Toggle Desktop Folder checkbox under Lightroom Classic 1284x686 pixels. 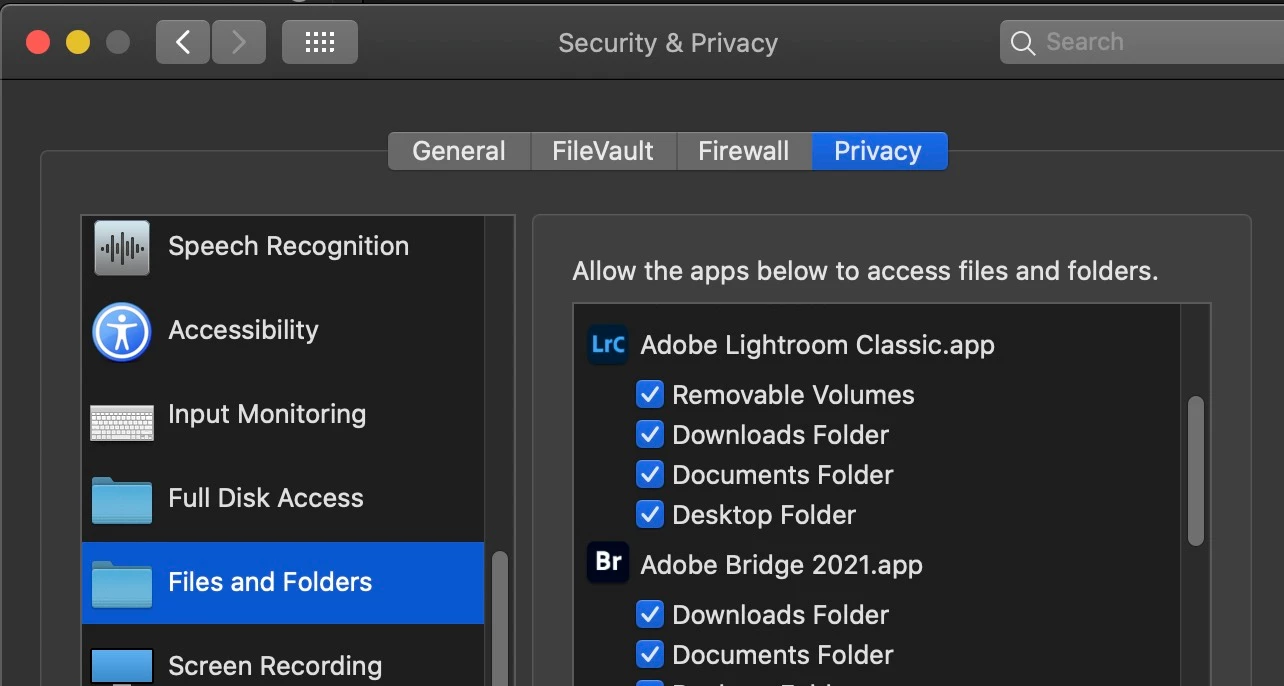(650, 514)
